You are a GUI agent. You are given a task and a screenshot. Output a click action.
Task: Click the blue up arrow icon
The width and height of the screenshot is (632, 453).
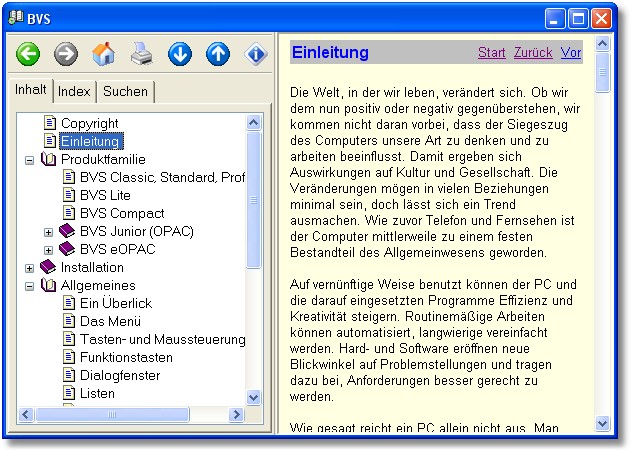218,54
